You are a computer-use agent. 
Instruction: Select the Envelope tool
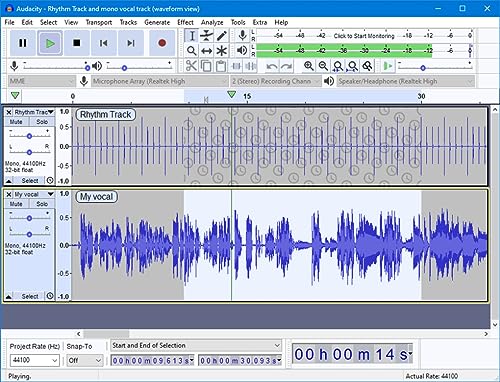point(207,36)
